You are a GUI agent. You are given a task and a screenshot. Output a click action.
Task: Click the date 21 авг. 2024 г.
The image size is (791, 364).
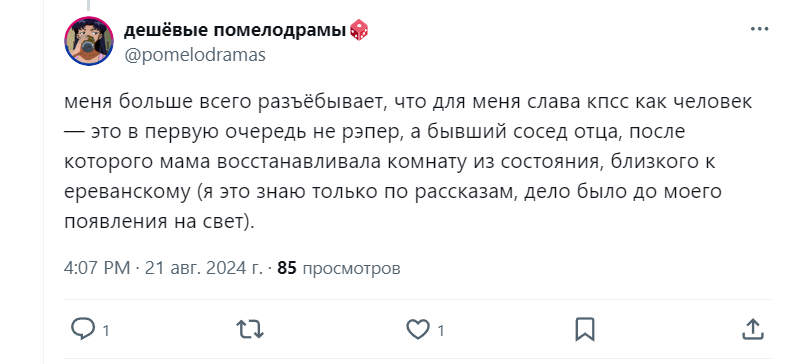(x=204, y=268)
